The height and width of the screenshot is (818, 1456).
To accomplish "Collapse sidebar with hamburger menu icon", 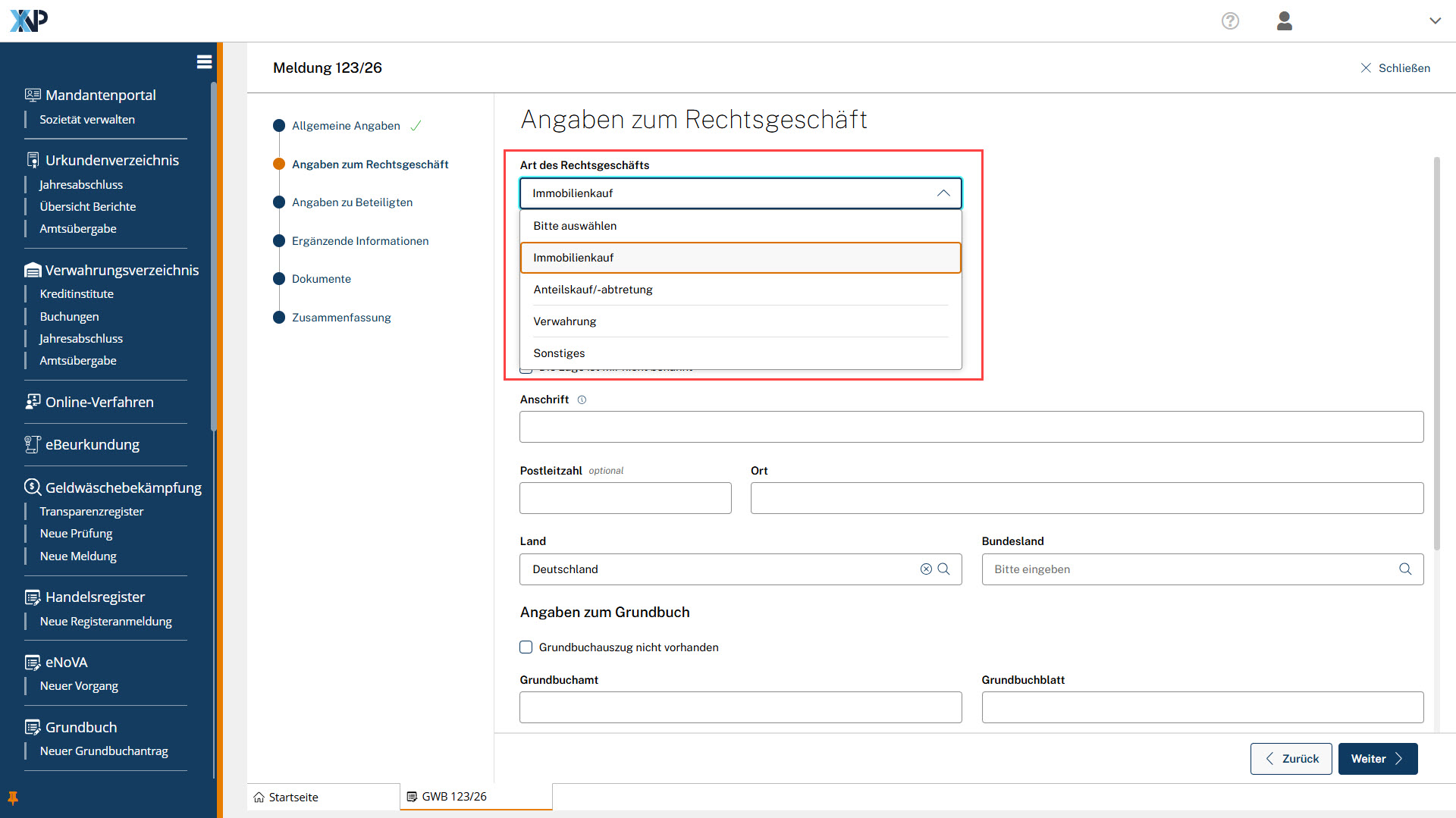I will (x=204, y=62).
